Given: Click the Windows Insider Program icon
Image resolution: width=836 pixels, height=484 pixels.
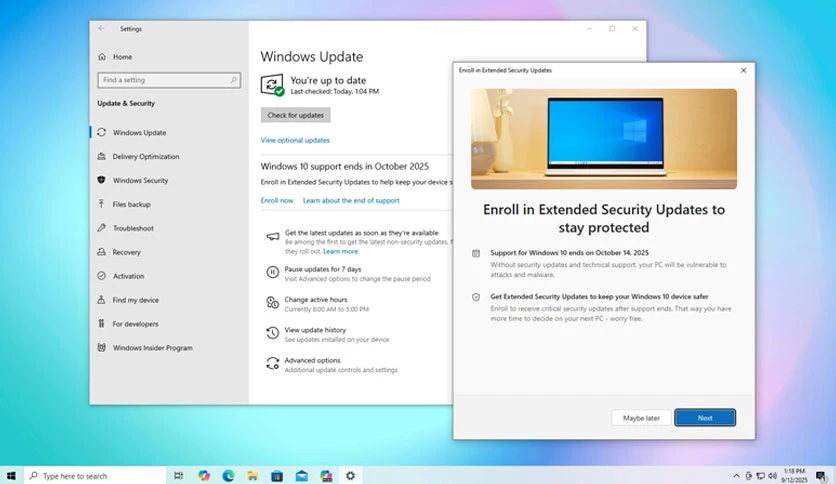Looking at the screenshot, I should click(101, 348).
